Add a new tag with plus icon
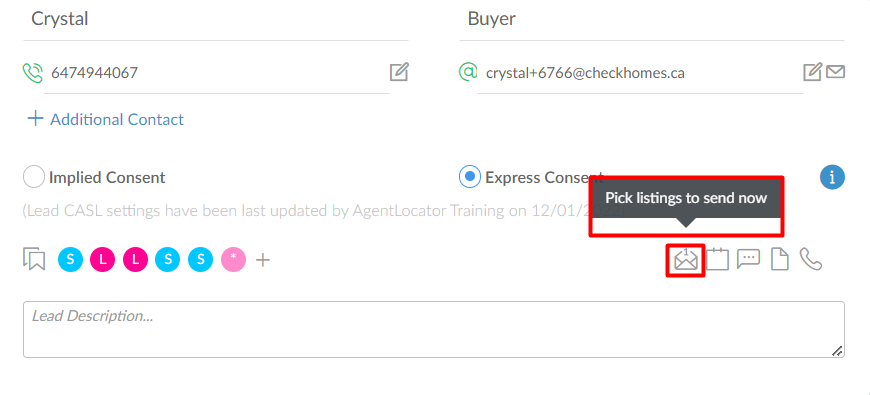The height and width of the screenshot is (395, 870). point(262,259)
